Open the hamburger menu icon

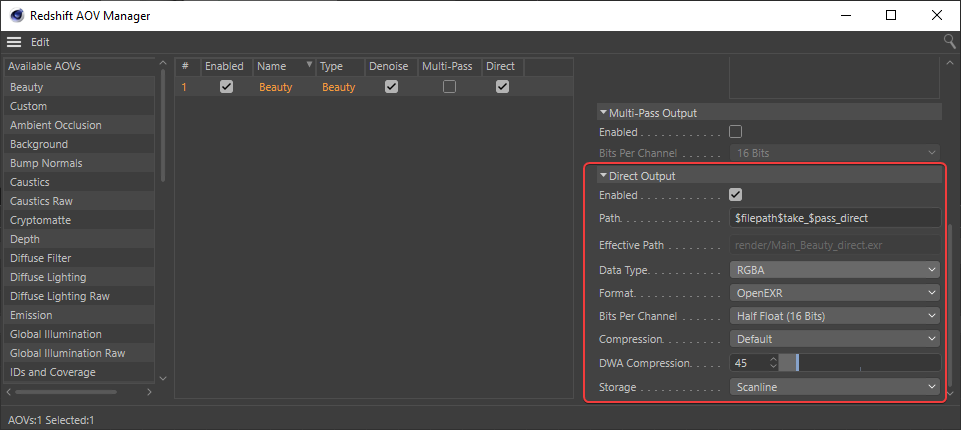pyautogui.click(x=14, y=42)
